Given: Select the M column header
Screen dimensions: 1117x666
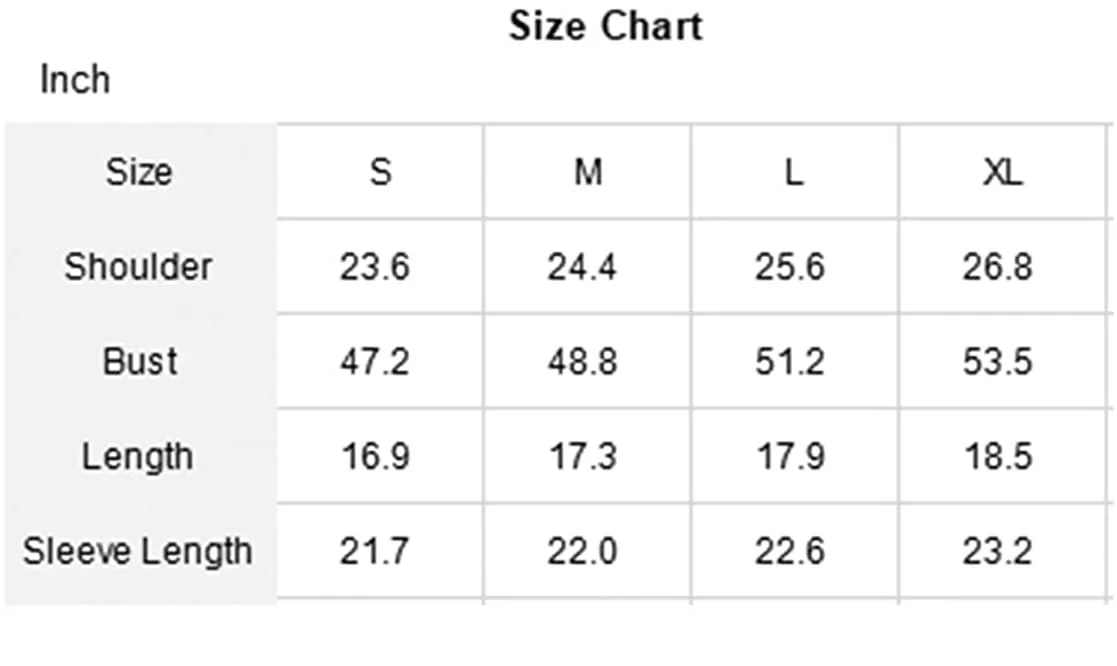Looking at the screenshot, I should point(587,172).
